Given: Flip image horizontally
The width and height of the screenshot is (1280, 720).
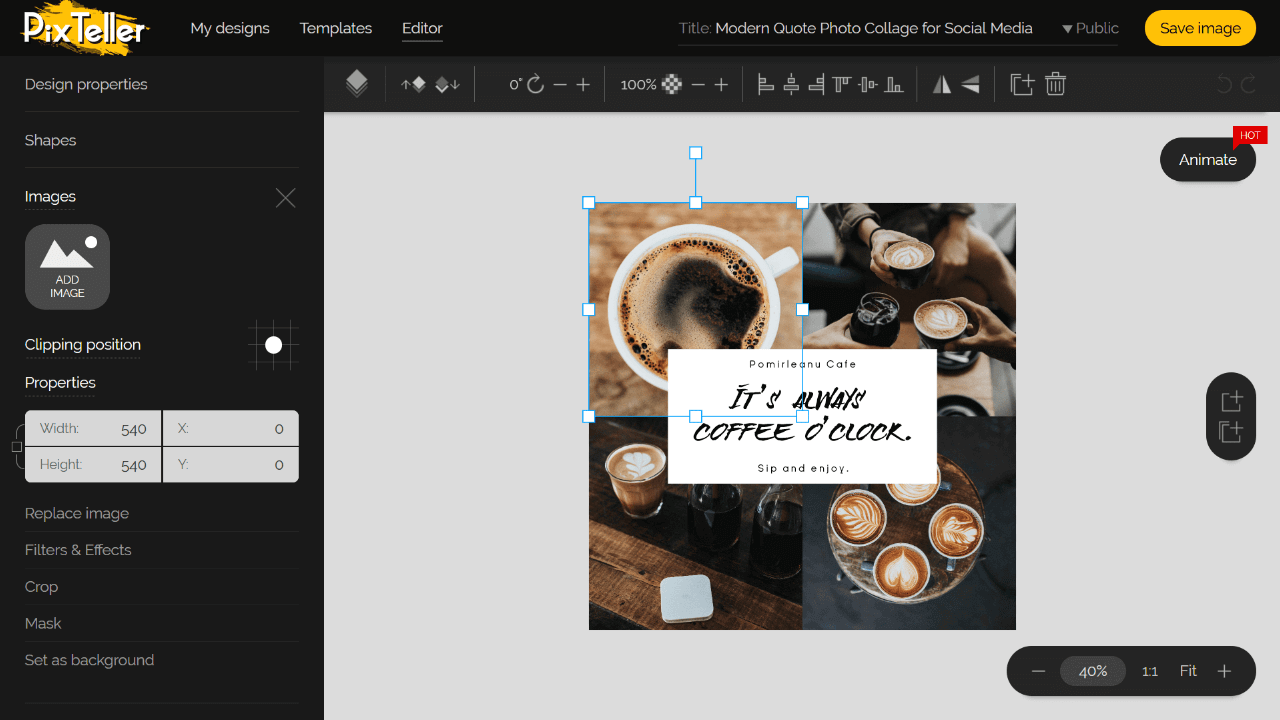Looking at the screenshot, I should point(942,85).
